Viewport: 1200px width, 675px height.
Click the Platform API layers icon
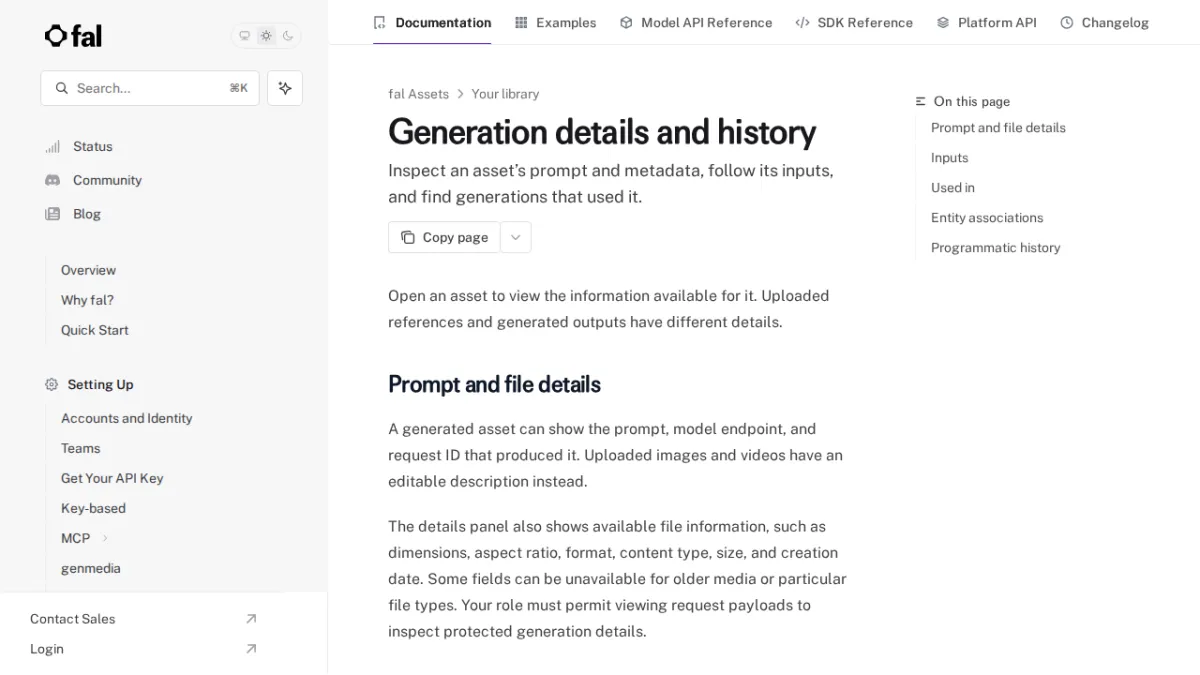pos(943,22)
